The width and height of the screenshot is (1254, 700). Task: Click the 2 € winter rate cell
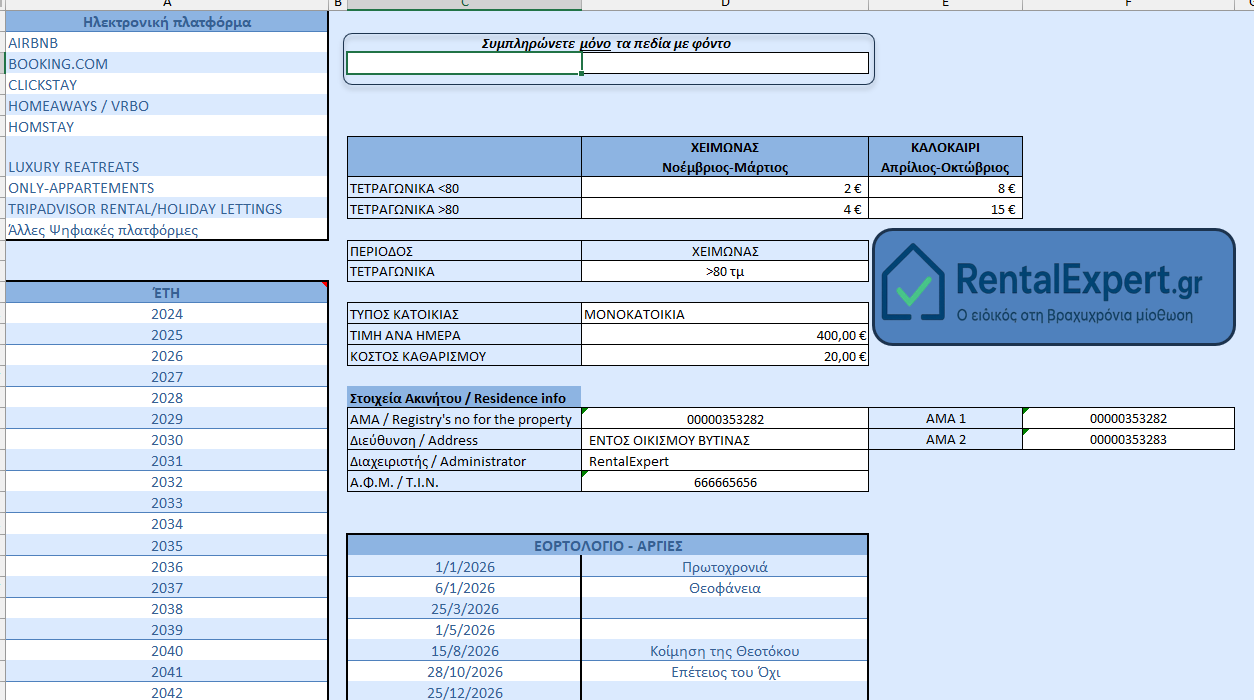[x=725, y=188]
